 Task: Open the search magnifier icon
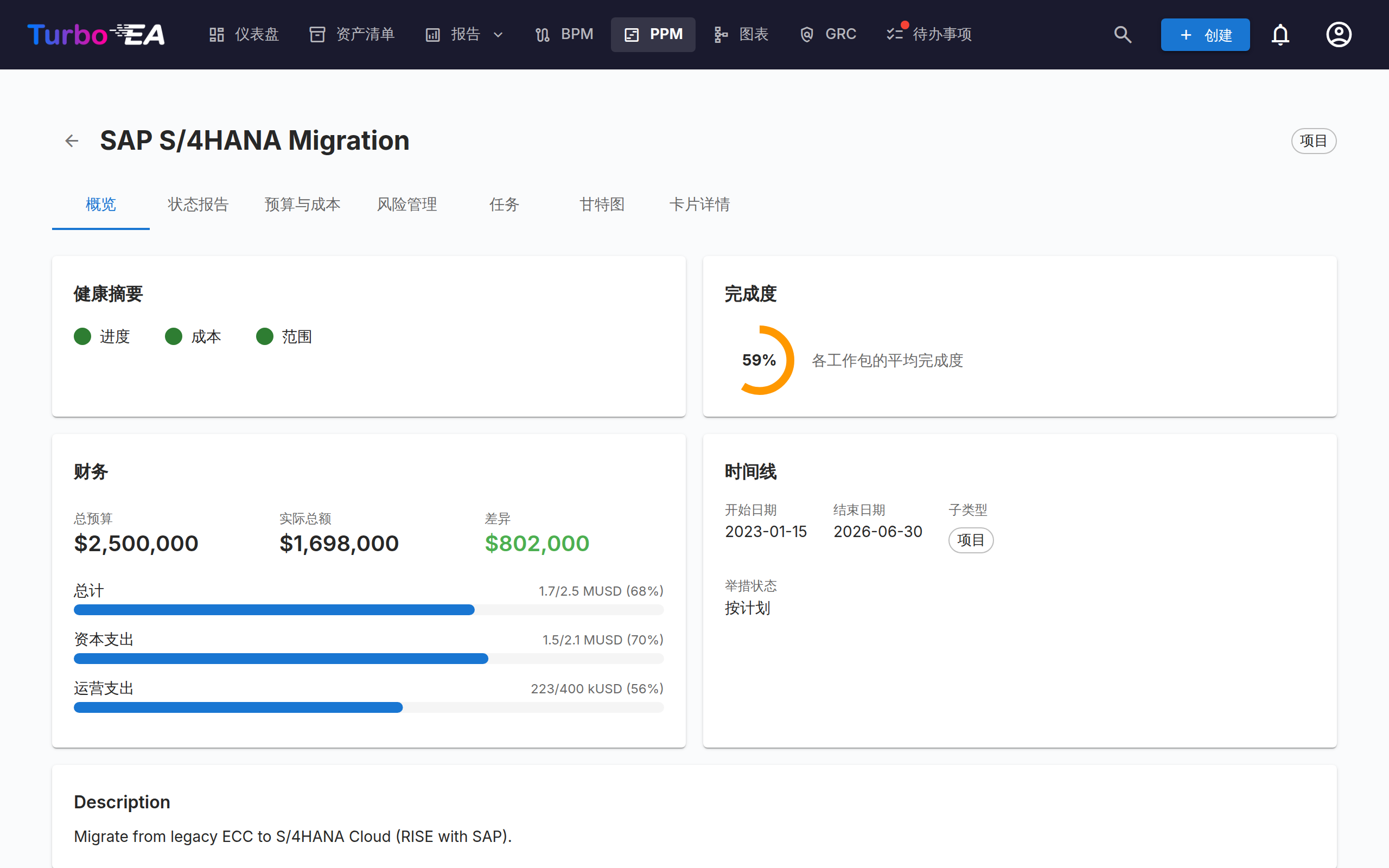point(1123,34)
